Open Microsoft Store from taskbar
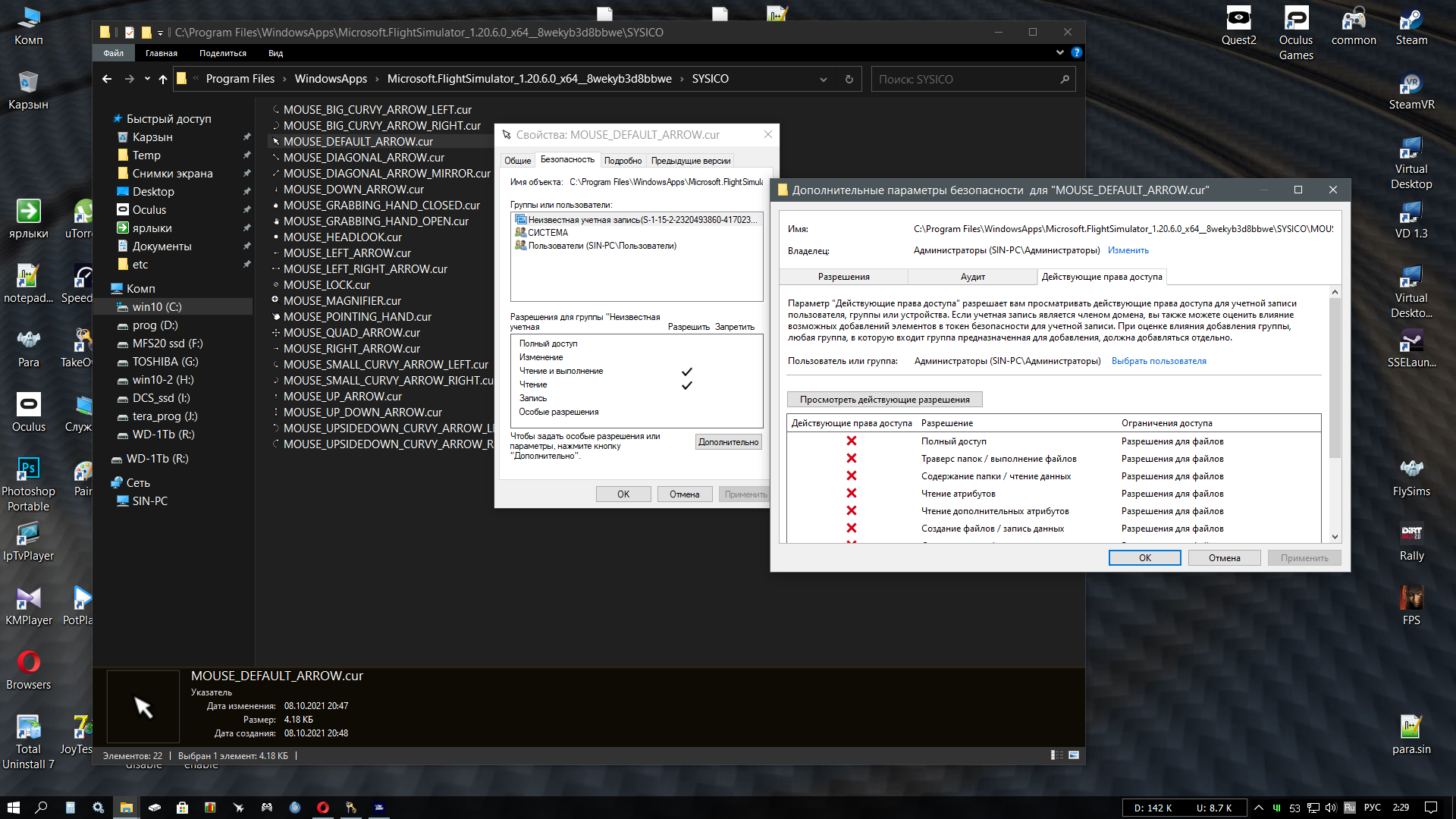This screenshot has height=819, width=1456. [182, 808]
